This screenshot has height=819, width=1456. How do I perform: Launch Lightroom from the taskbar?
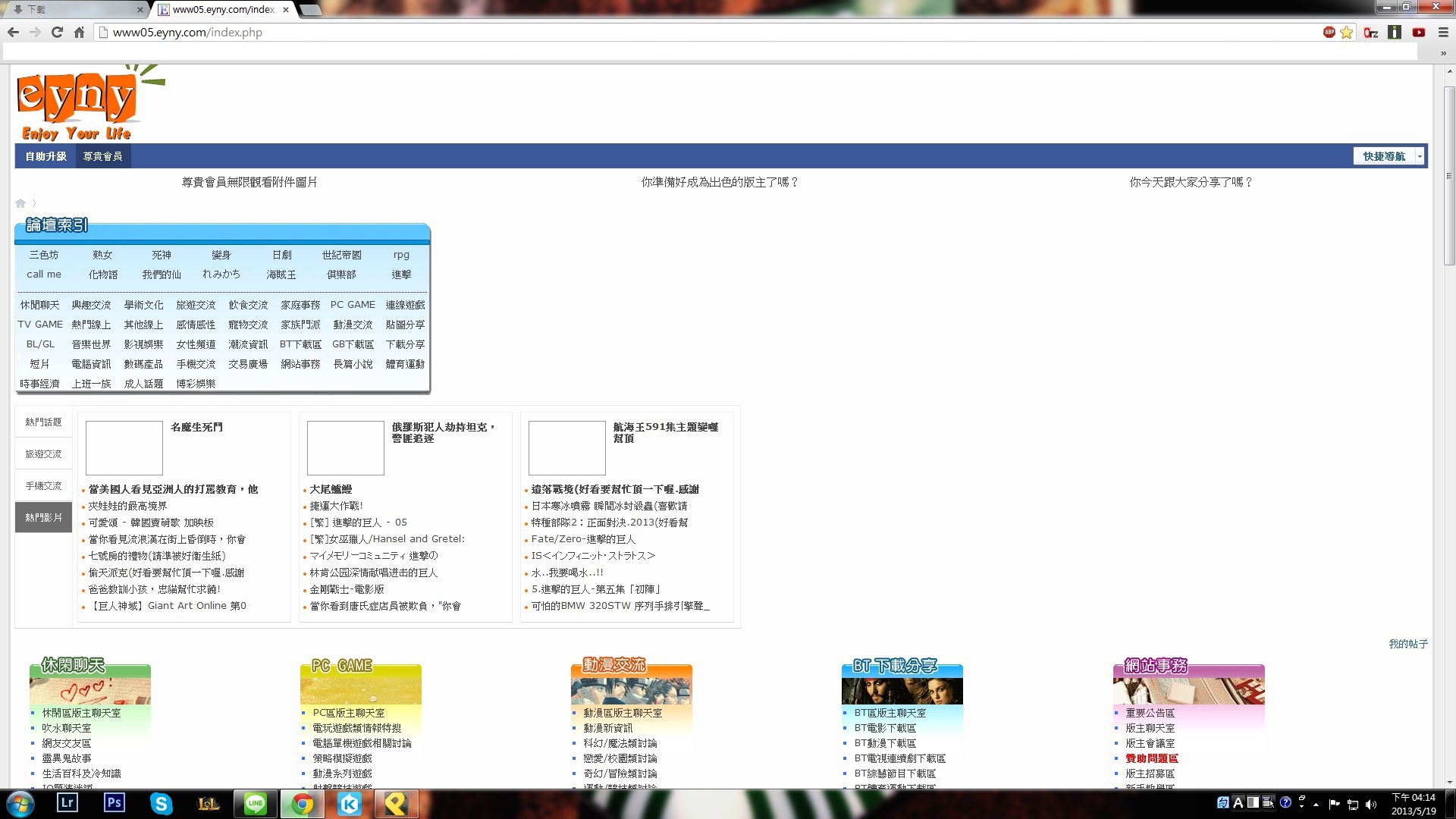pos(67,803)
